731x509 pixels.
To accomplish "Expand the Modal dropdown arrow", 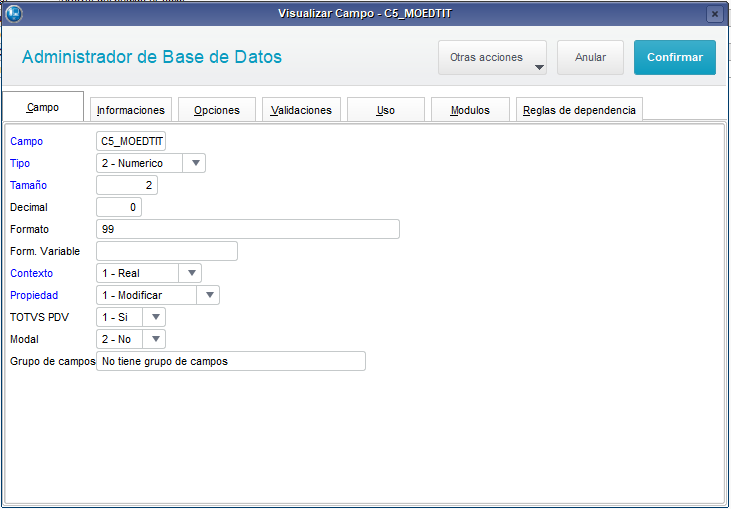I will (156, 339).
